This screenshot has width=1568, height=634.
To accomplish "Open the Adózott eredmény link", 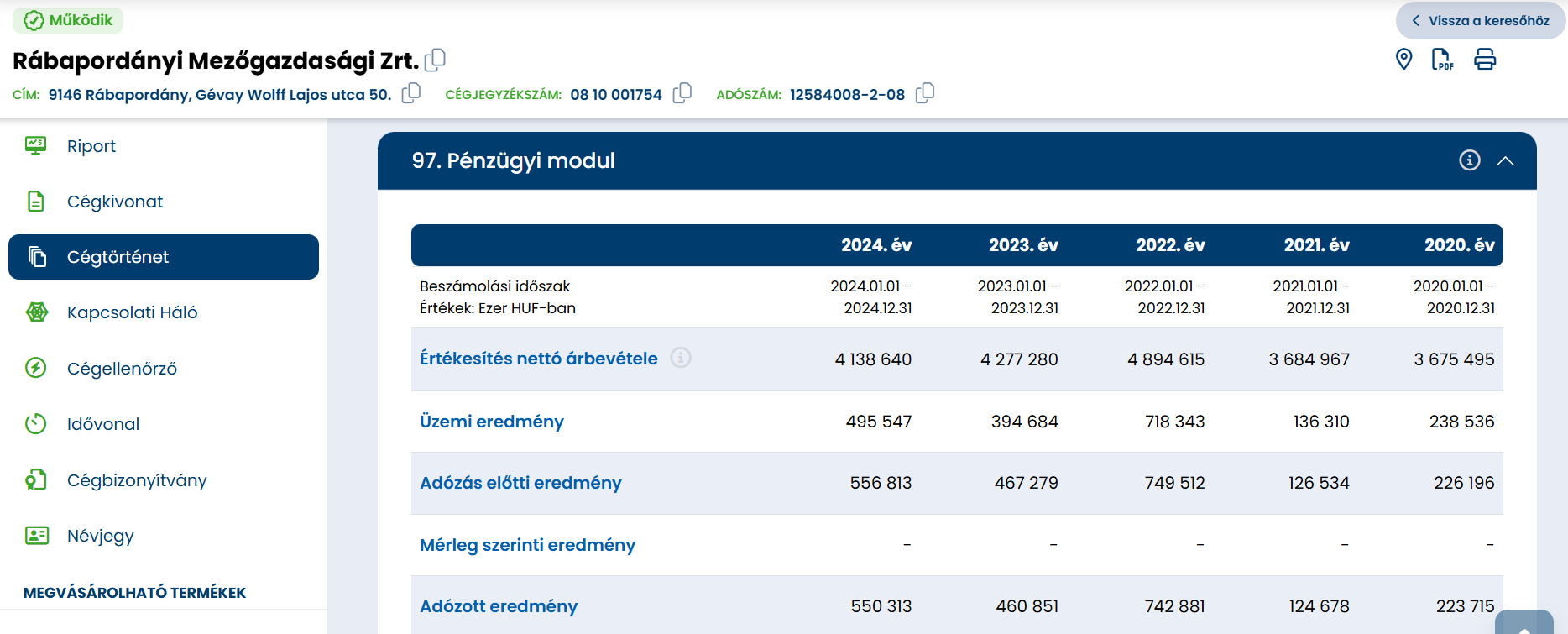I will (499, 606).
